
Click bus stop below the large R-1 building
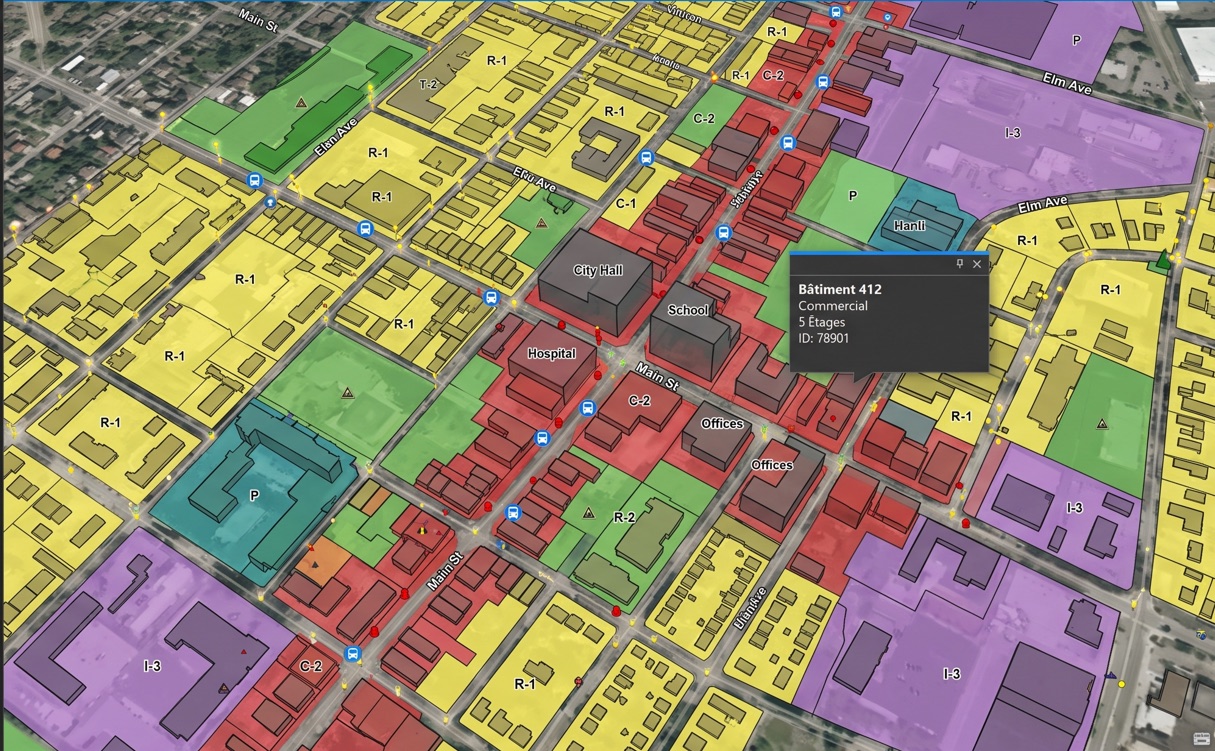[366, 229]
